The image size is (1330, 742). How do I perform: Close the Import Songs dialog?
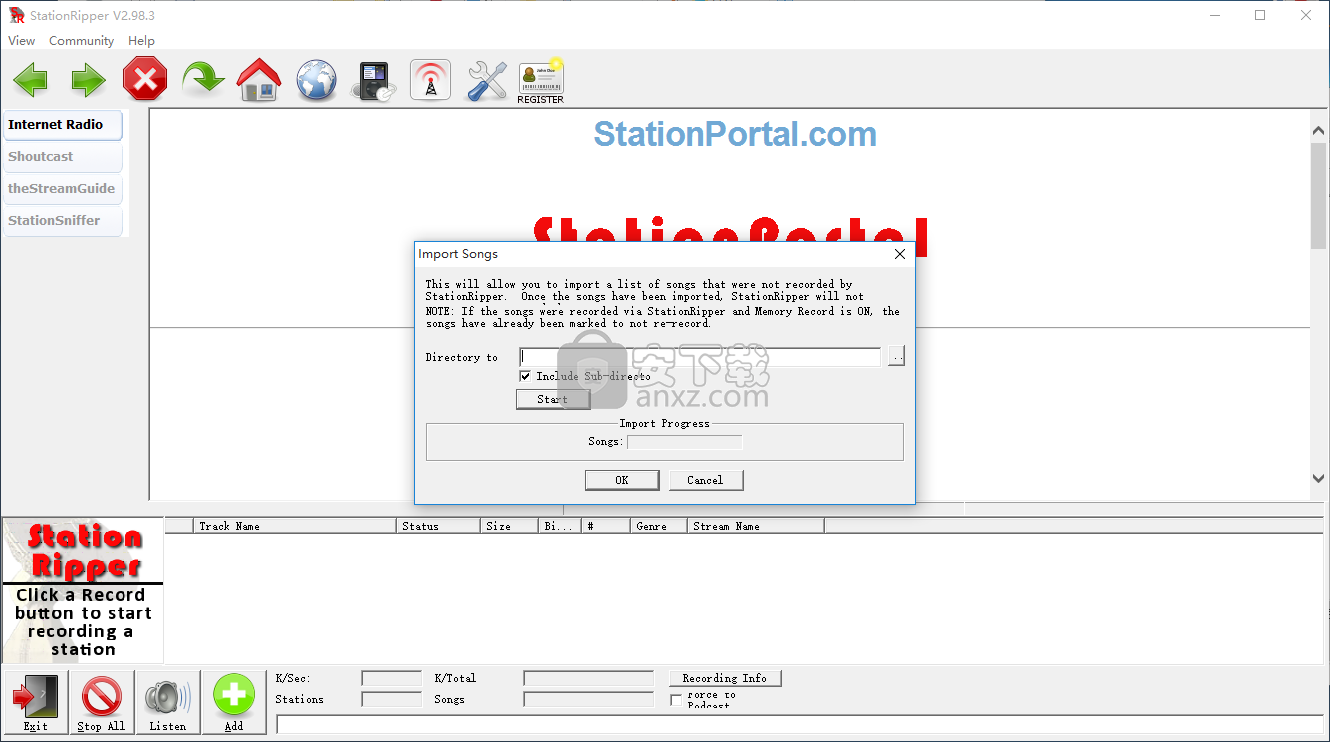899,254
